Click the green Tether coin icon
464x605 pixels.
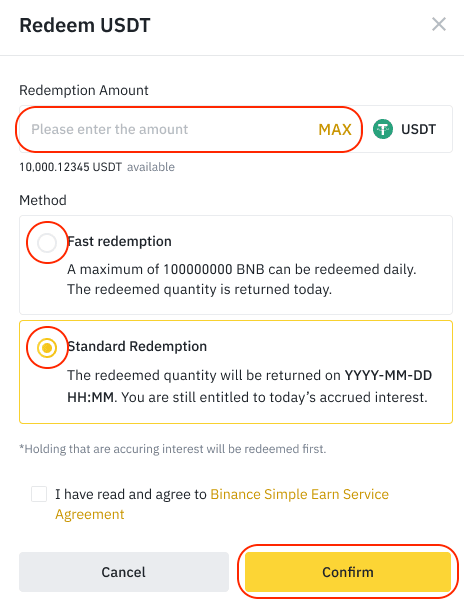click(383, 129)
